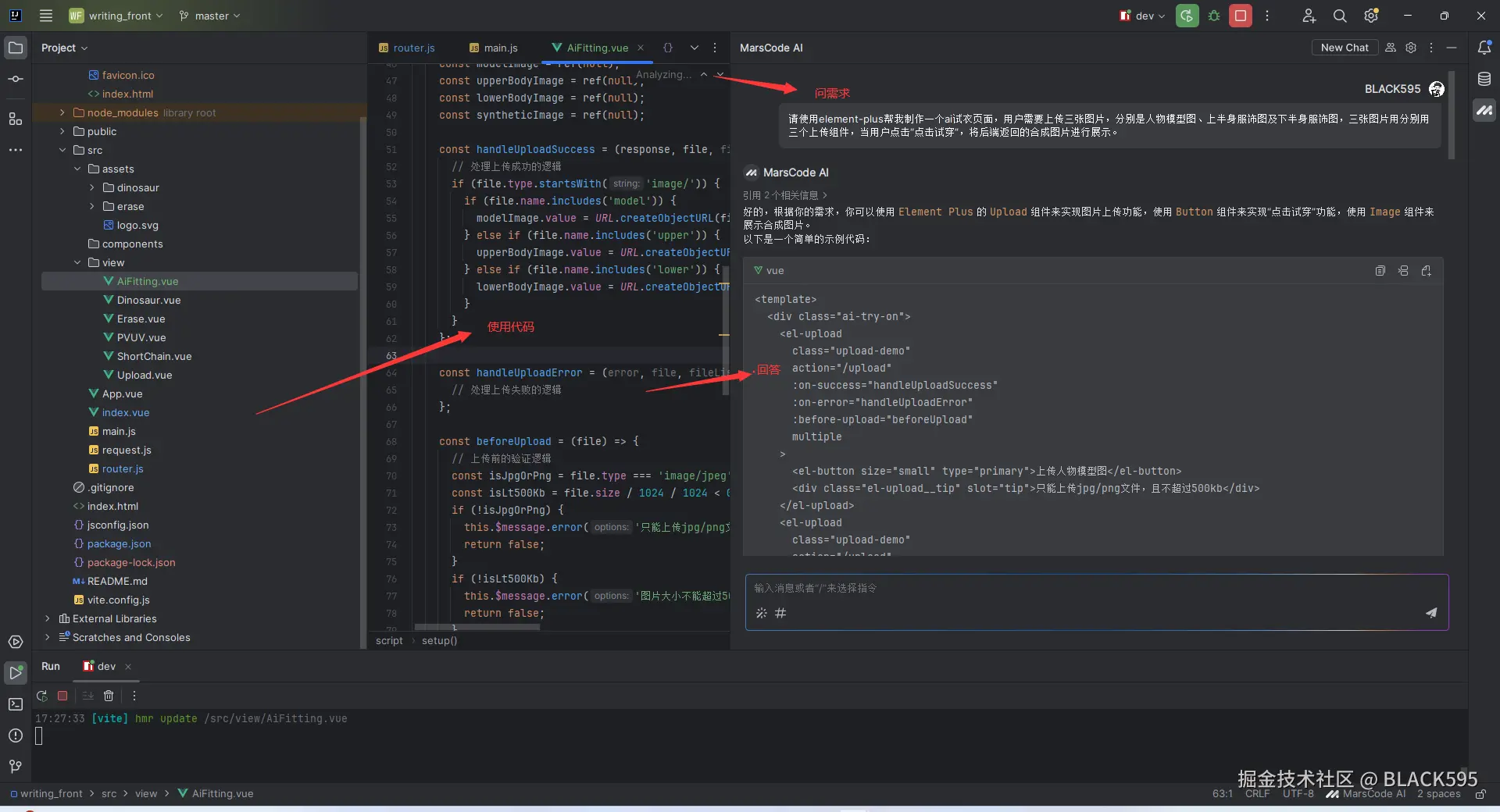This screenshot has width=1500, height=812.
Task: Toggle read-only lock in status bar
Action: click(x=1480, y=794)
